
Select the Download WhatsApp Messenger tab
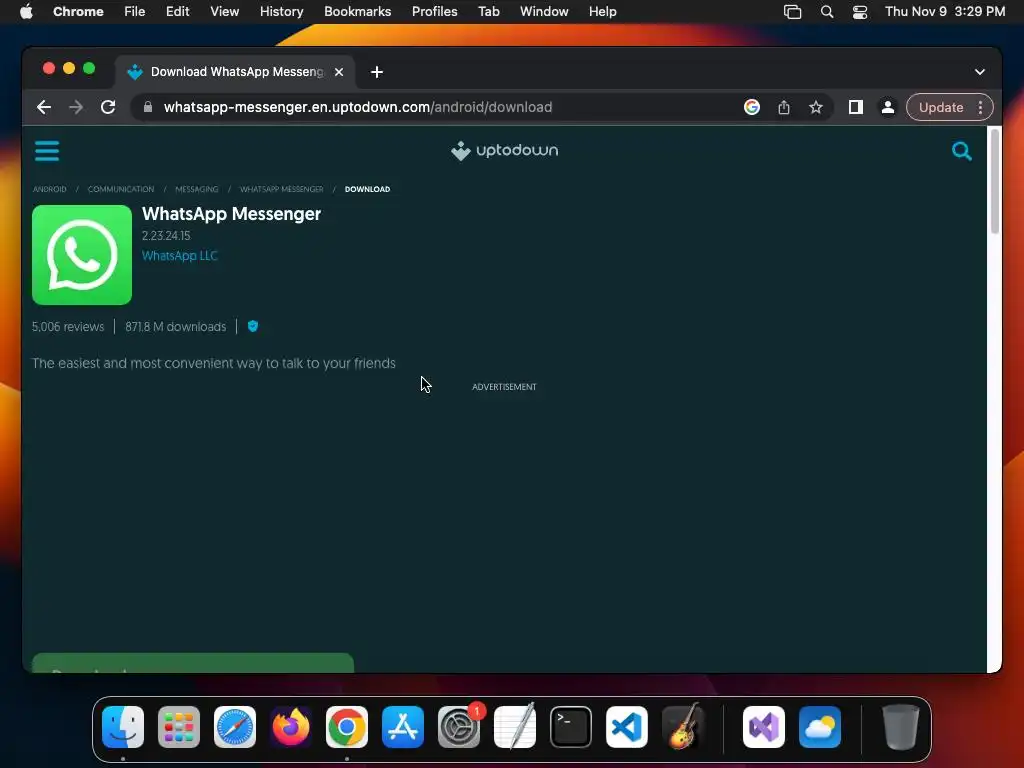(235, 72)
